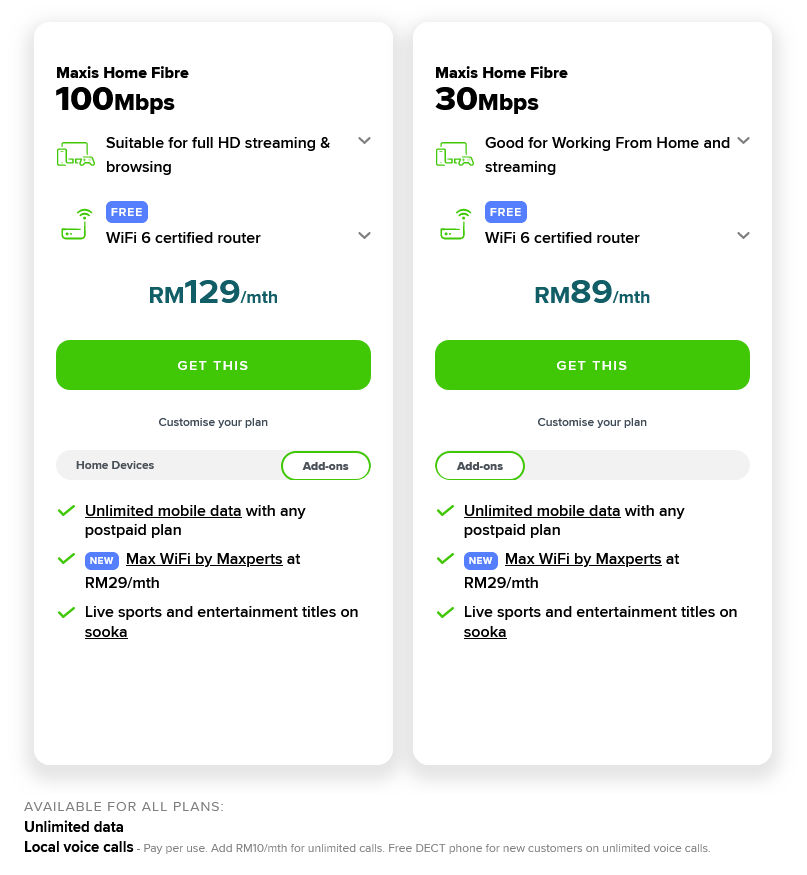Click the router icon in 100Mbps plan
This screenshot has width=807, height=875.
click(76, 224)
